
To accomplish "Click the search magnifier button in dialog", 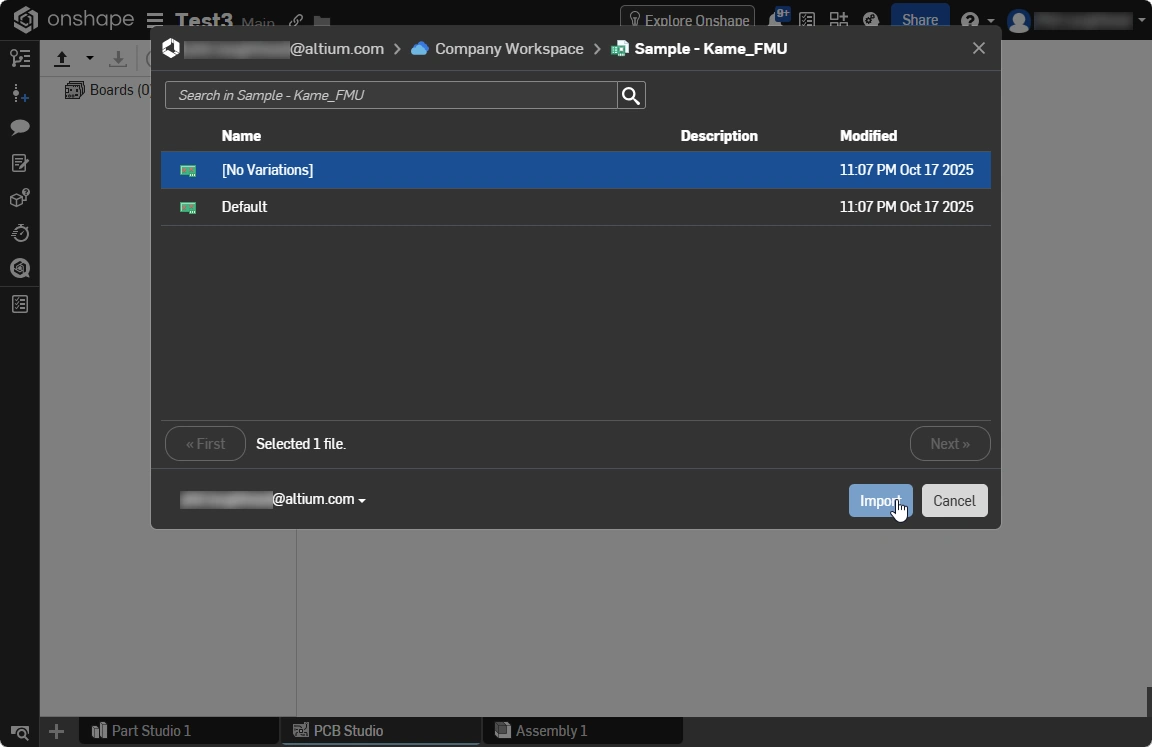I will point(631,95).
